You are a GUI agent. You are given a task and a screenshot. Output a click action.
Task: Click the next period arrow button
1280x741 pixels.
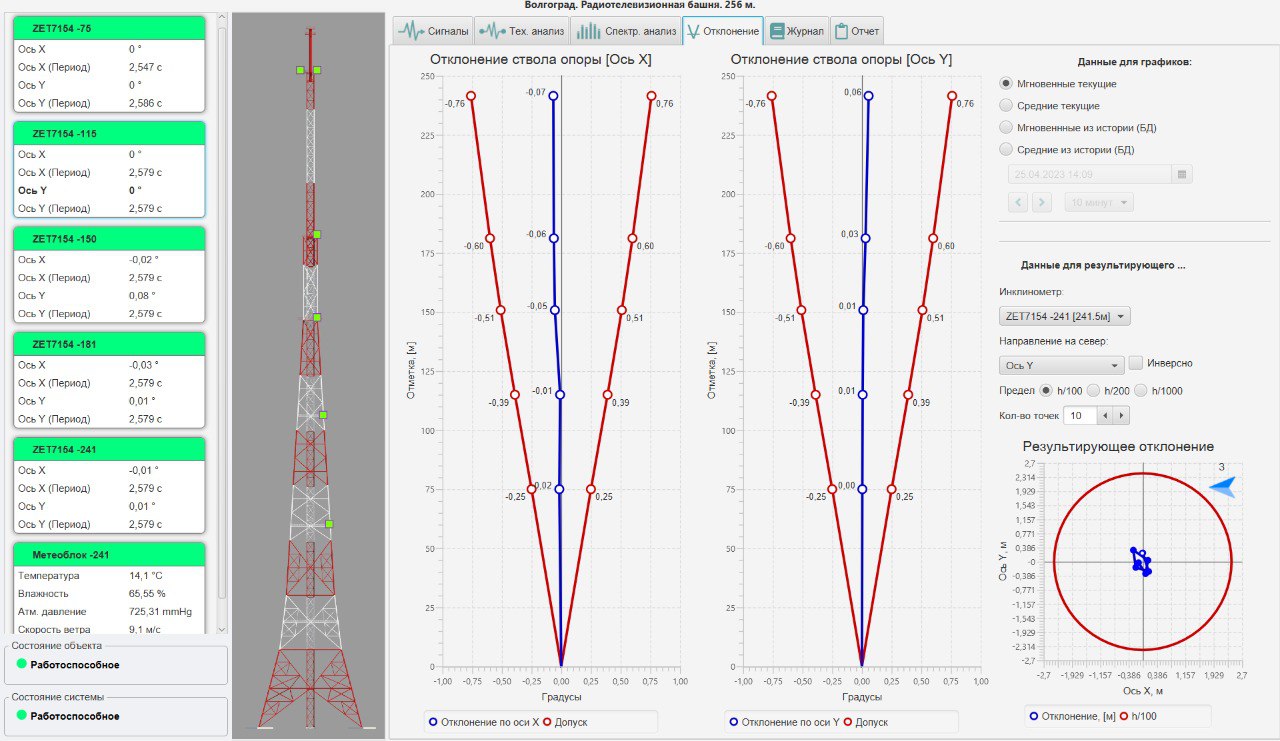[1041, 202]
